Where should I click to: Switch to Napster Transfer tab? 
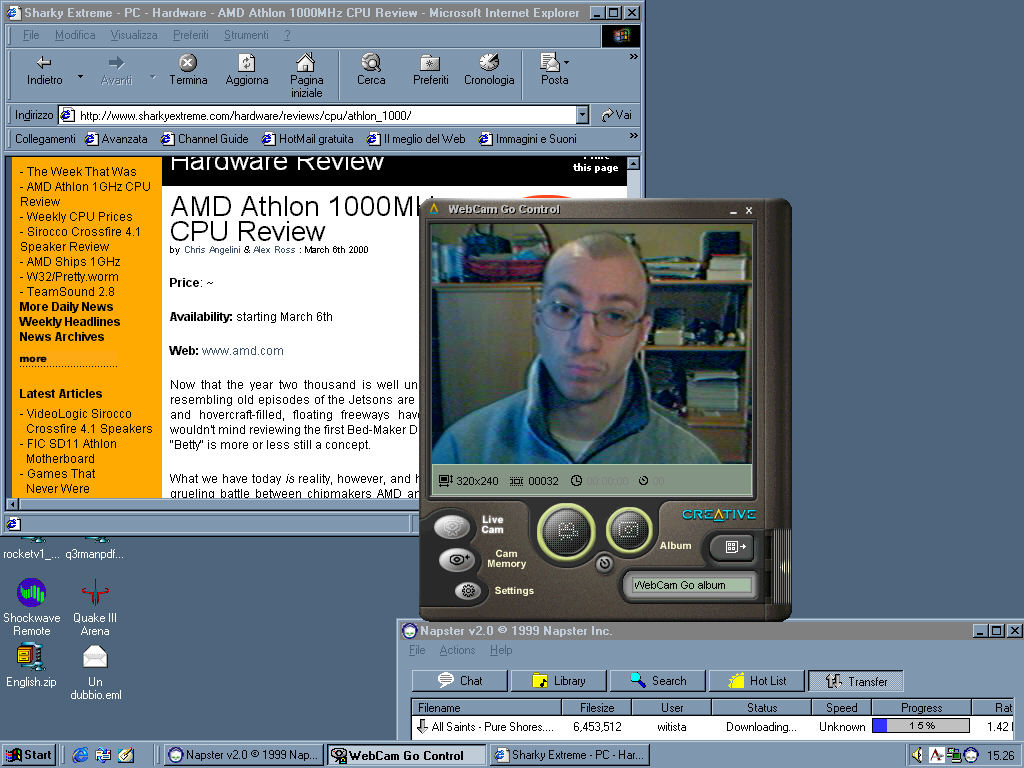coord(856,680)
